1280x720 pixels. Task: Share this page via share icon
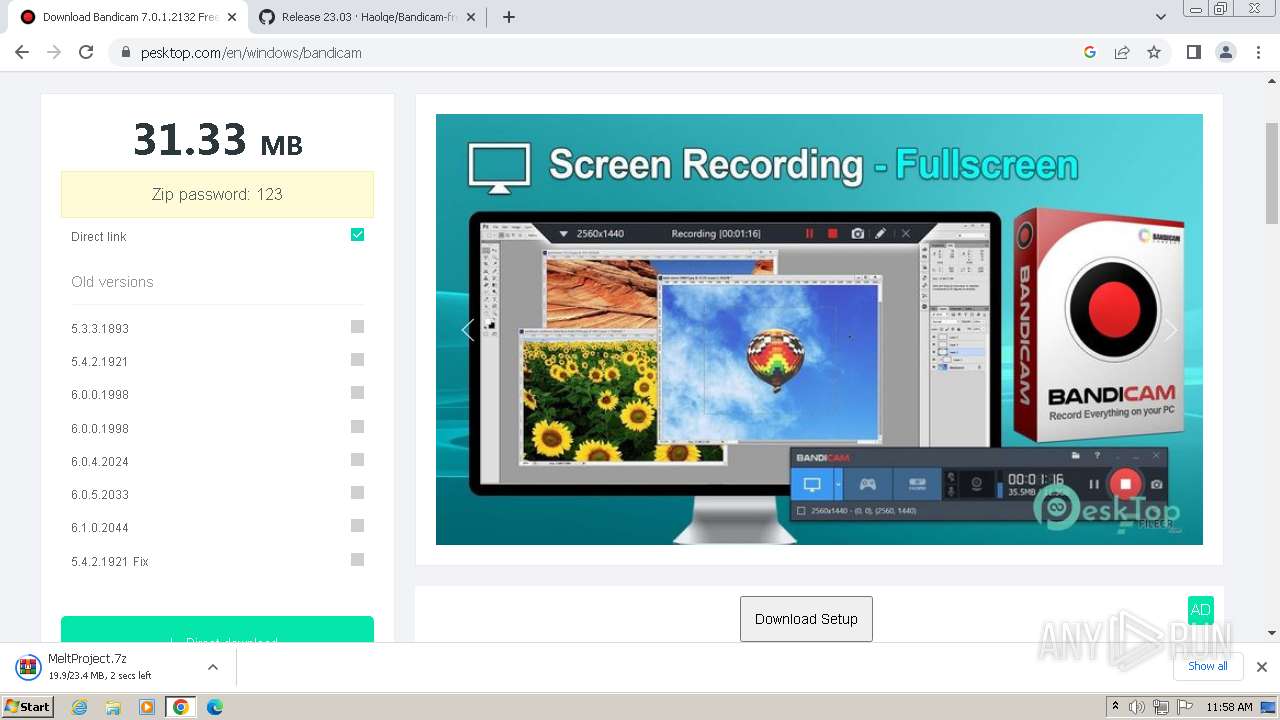1122,52
